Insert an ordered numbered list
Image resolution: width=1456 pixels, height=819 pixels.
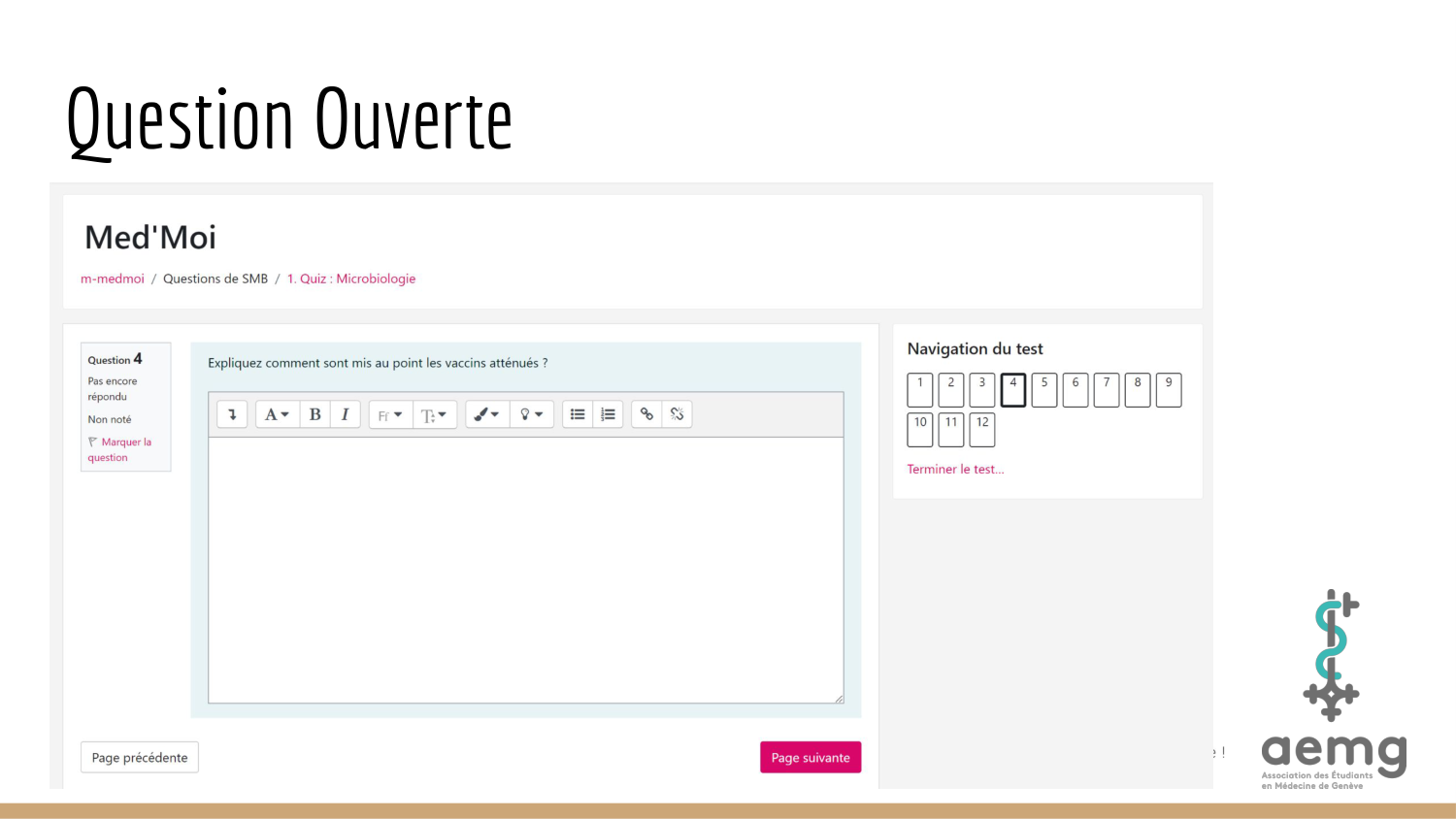608,413
